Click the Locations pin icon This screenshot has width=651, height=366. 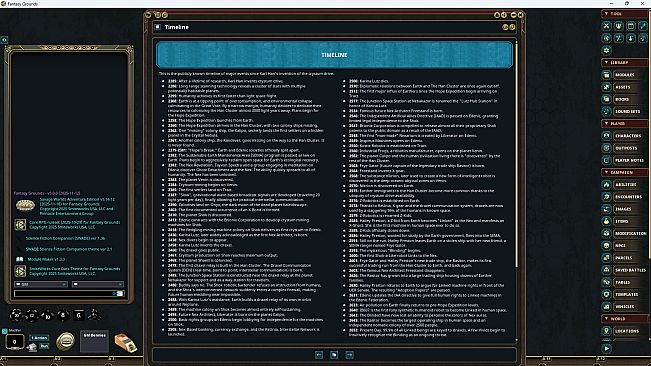click(x=607, y=331)
